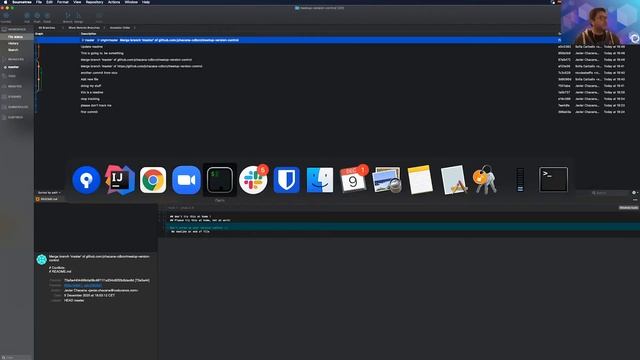Open the Edit menu
The image size is (640, 360).
[49, 2]
